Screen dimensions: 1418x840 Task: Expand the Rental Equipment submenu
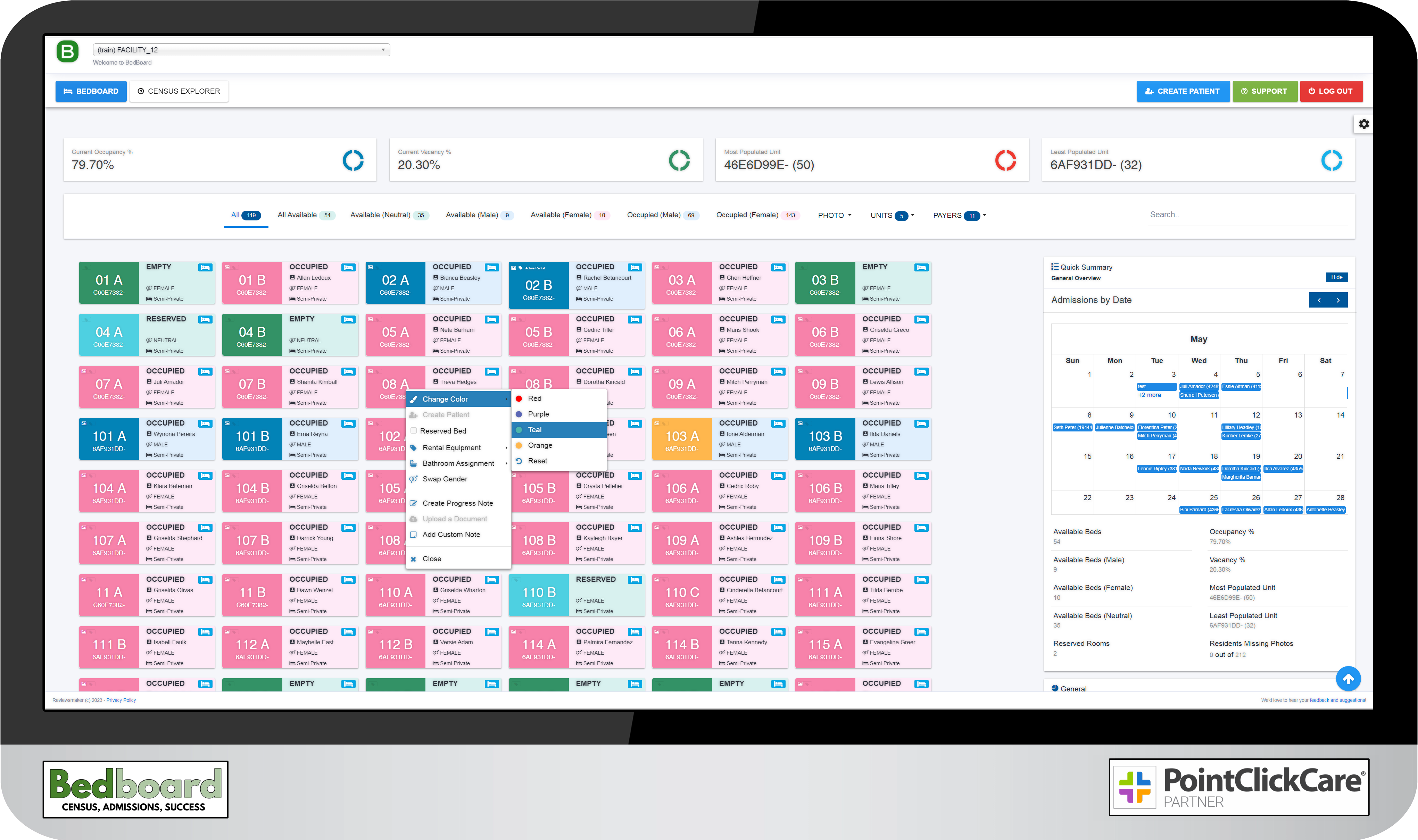coord(459,448)
